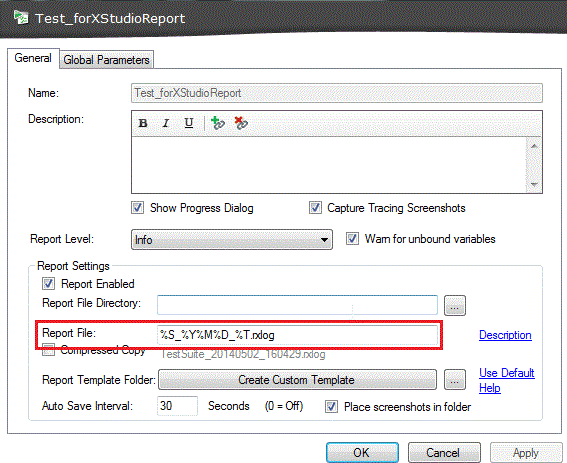Click the remove hyperlink icon
Screen dimensions: 567x463
241,123
